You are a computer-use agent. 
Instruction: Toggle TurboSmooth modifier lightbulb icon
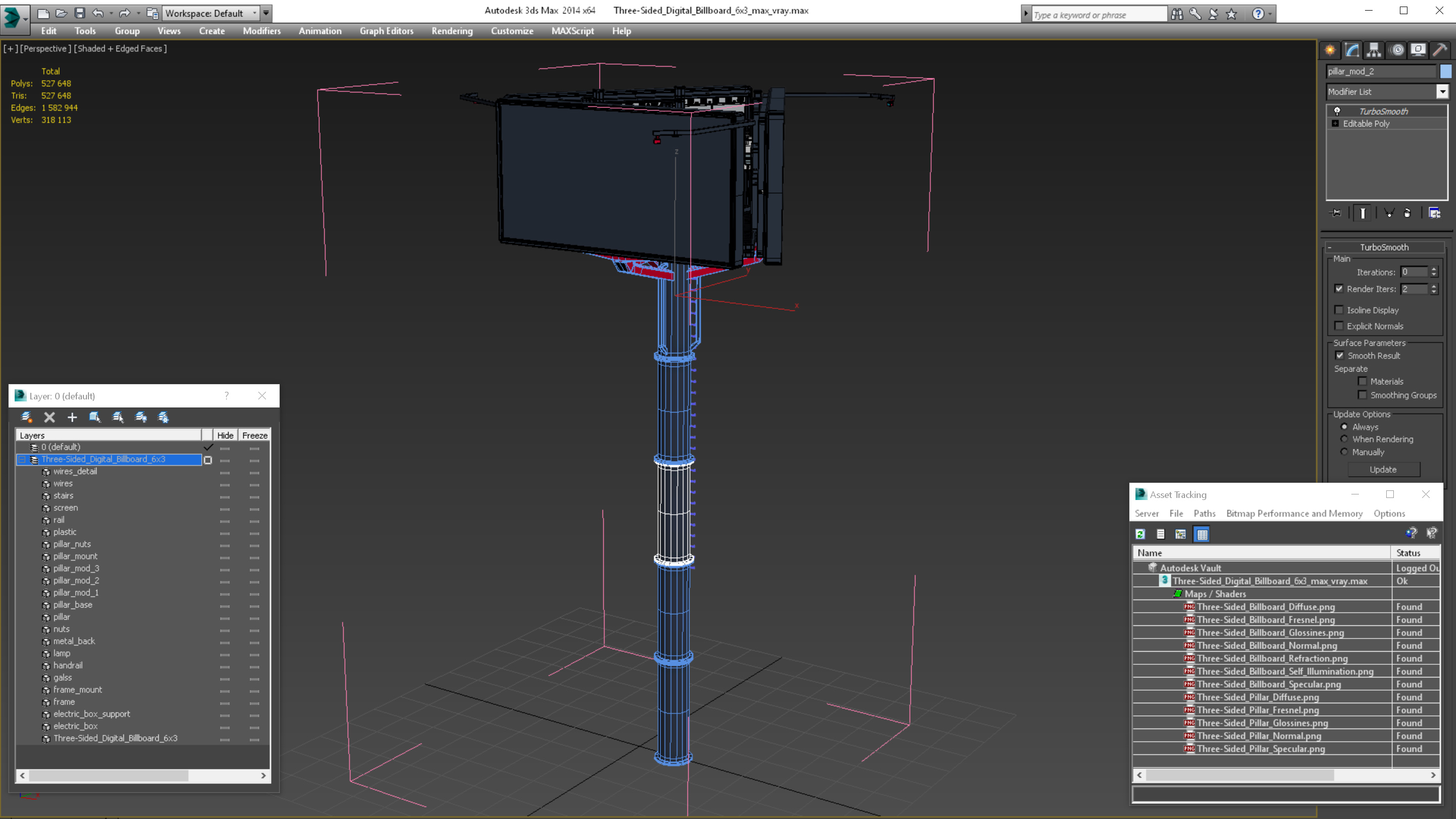(x=1337, y=111)
